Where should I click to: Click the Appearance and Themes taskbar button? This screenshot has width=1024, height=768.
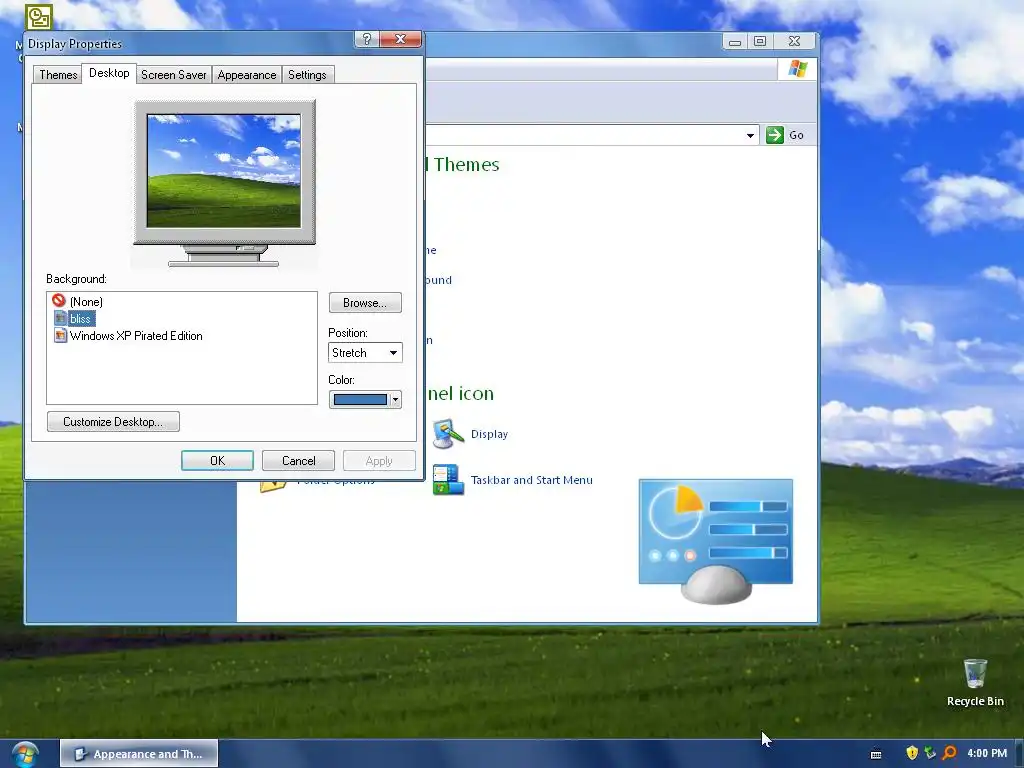pos(139,754)
